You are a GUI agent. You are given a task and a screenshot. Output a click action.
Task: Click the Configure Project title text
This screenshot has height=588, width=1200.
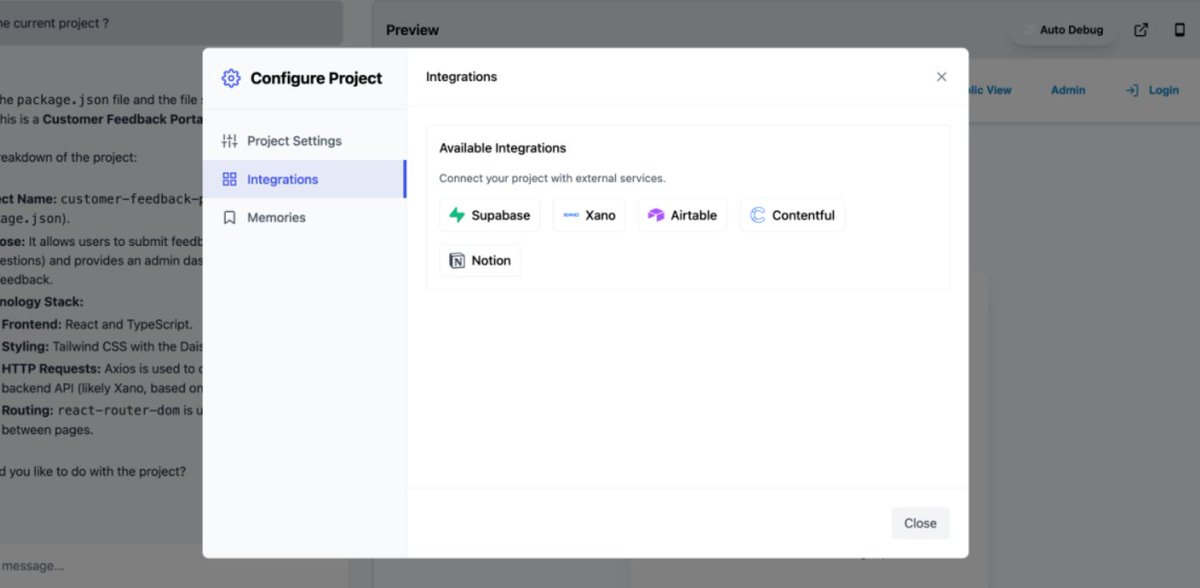coord(316,78)
